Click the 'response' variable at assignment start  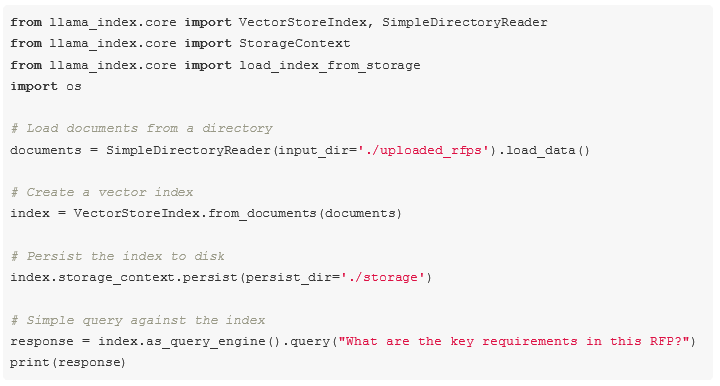[42, 341]
